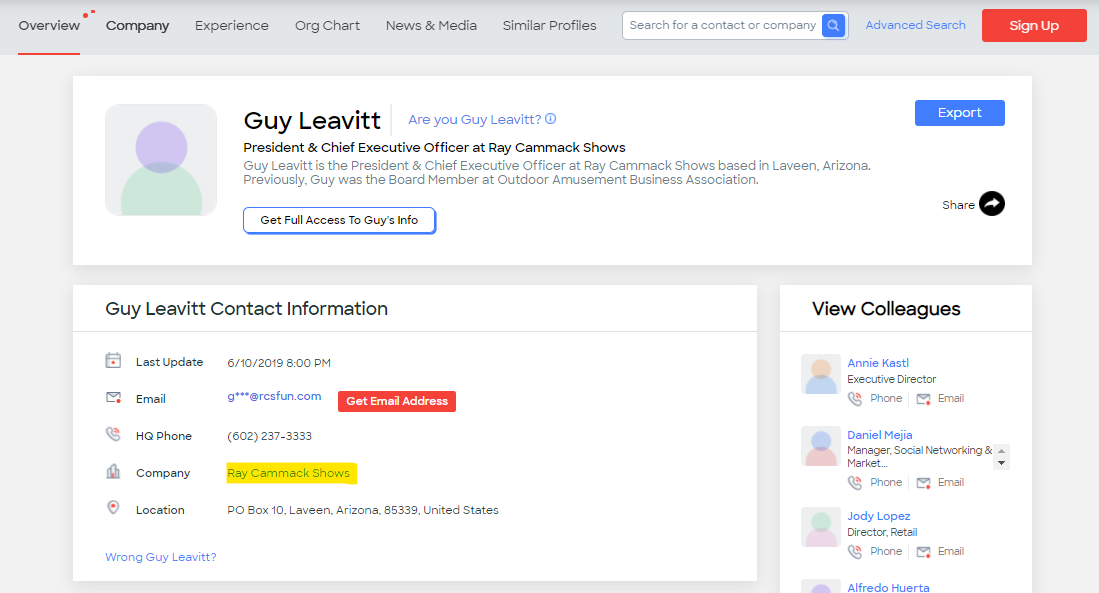Click the calendar icon next to Last Update
This screenshot has width=1099, height=593.
113,360
